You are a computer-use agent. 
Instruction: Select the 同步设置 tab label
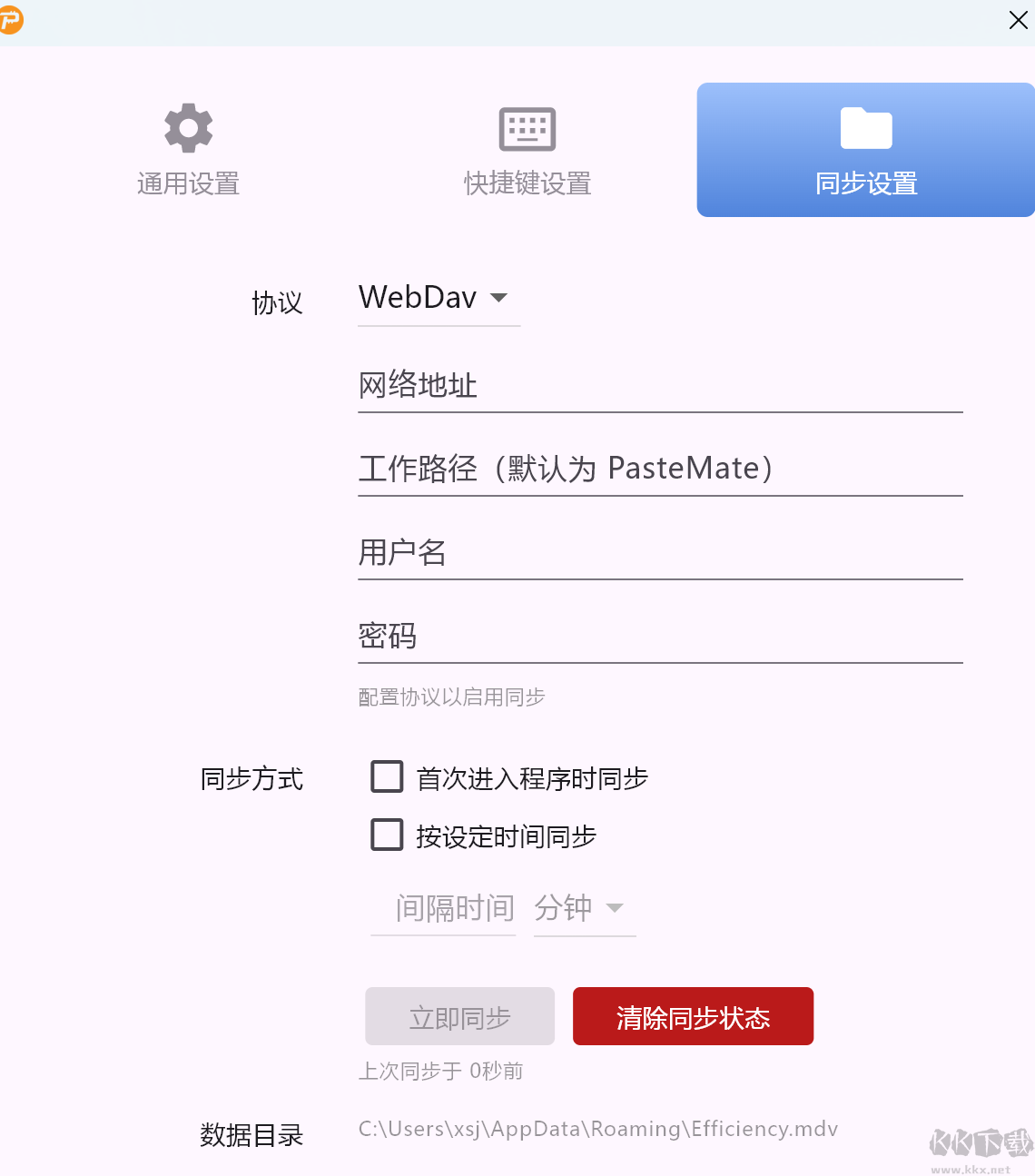coord(866,184)
